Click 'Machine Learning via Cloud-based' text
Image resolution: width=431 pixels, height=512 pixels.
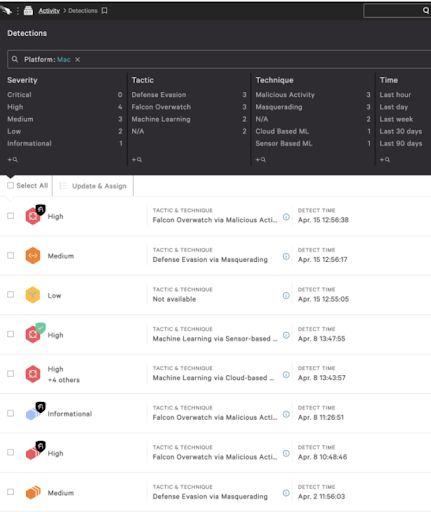[x=213, y=378]
